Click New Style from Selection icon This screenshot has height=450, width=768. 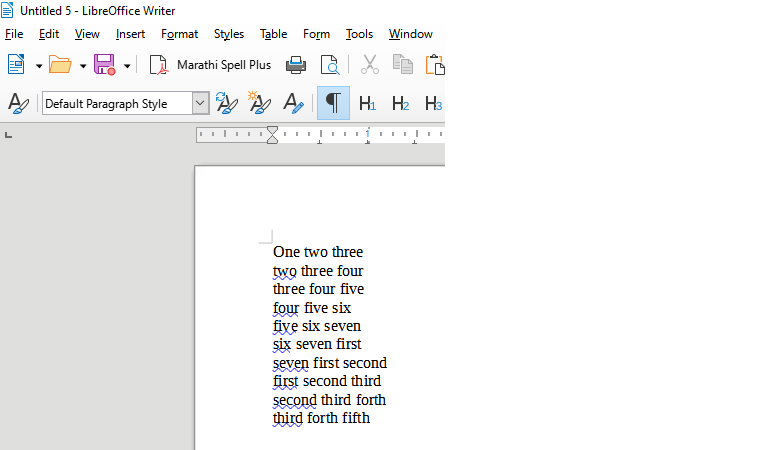[260, 103]
